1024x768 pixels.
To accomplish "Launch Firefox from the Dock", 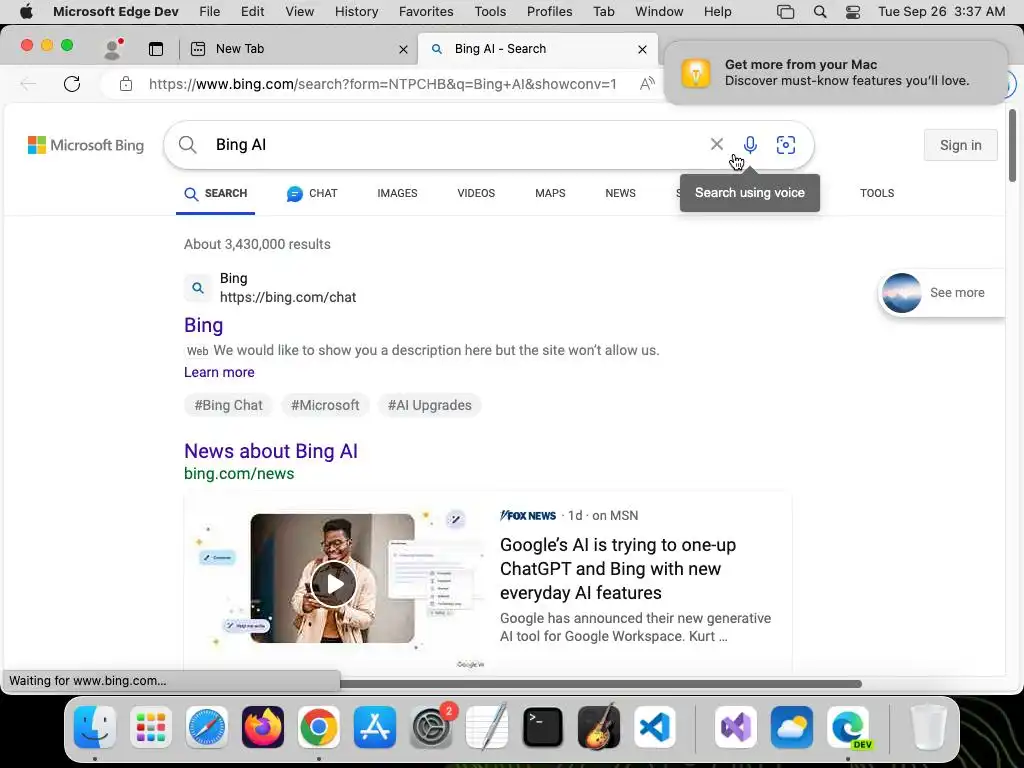I will click(263, 727).
